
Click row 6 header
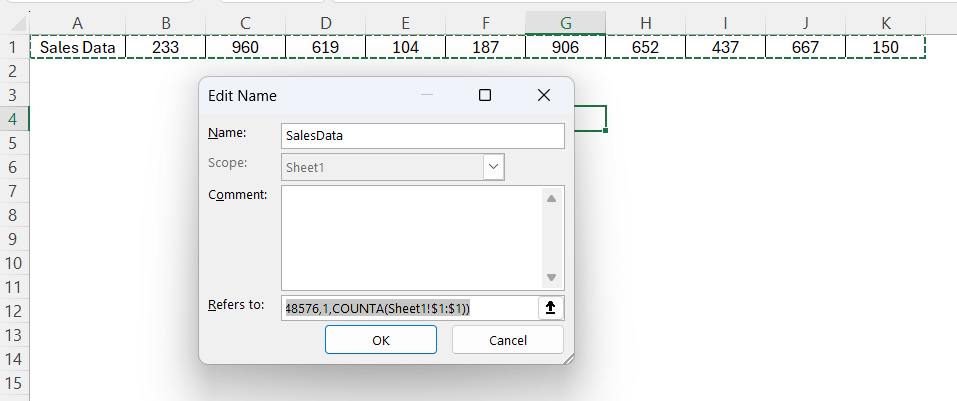tap(14, 167)
